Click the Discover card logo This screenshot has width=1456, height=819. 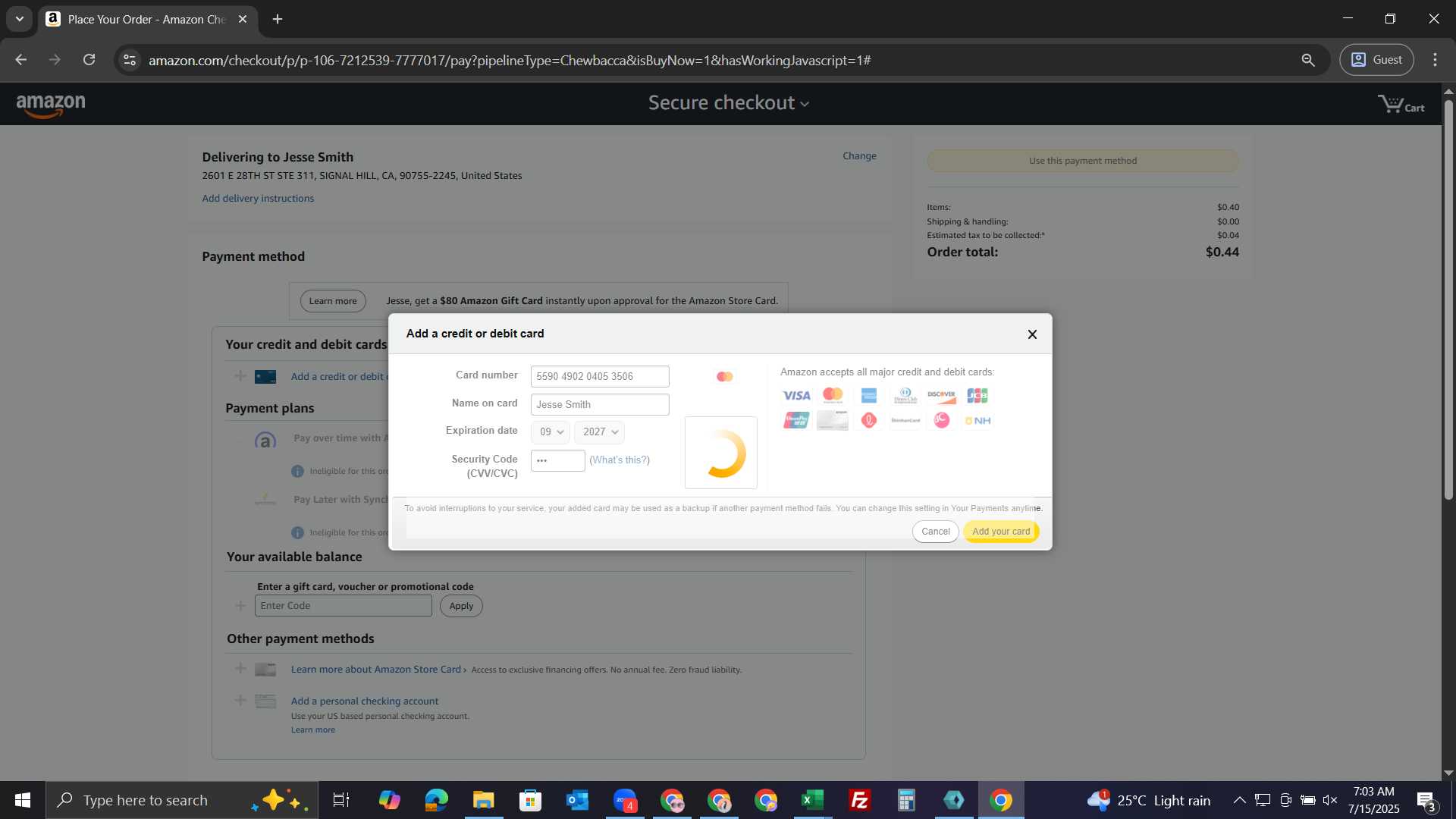tap(941, 395)
